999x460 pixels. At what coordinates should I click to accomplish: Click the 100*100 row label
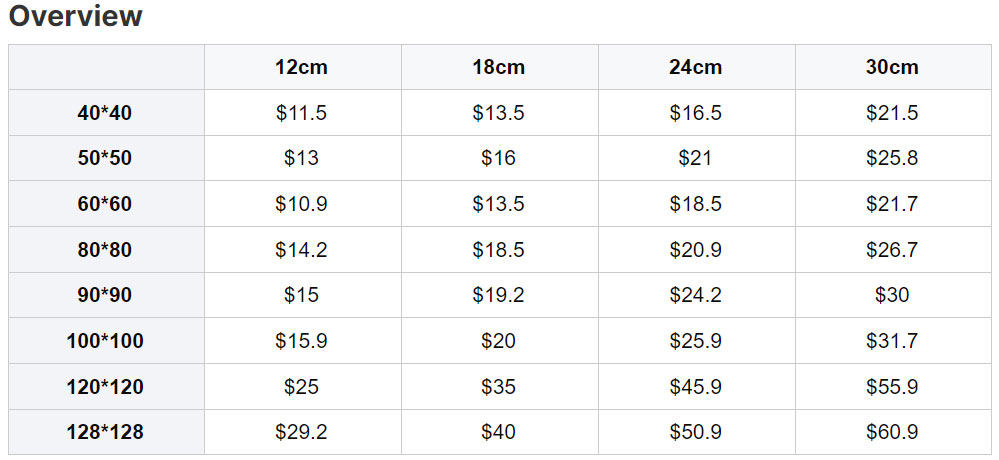tap(106, 341)
